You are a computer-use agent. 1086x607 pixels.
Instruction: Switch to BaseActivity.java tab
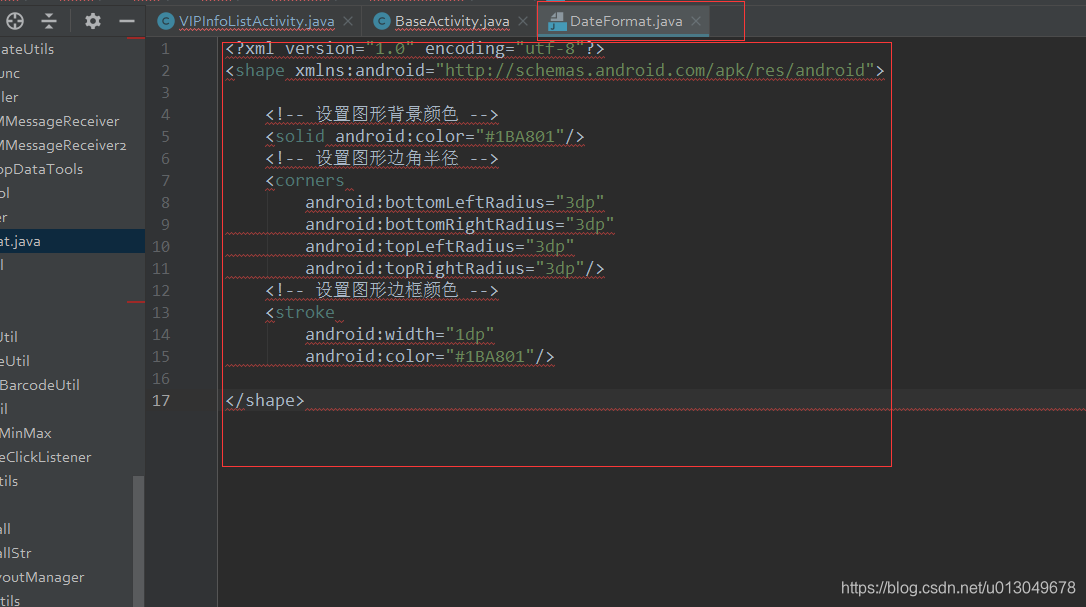pos(452,21)
